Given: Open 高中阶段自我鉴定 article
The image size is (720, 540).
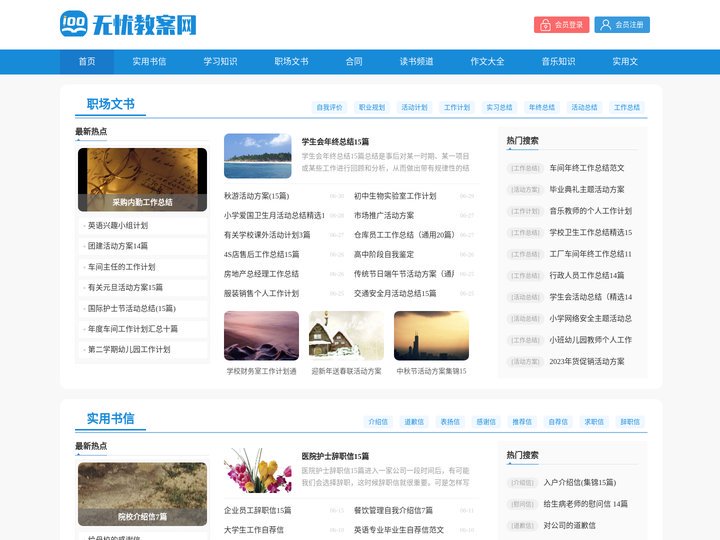Looking at the screenshot, I should coord(384,254).
